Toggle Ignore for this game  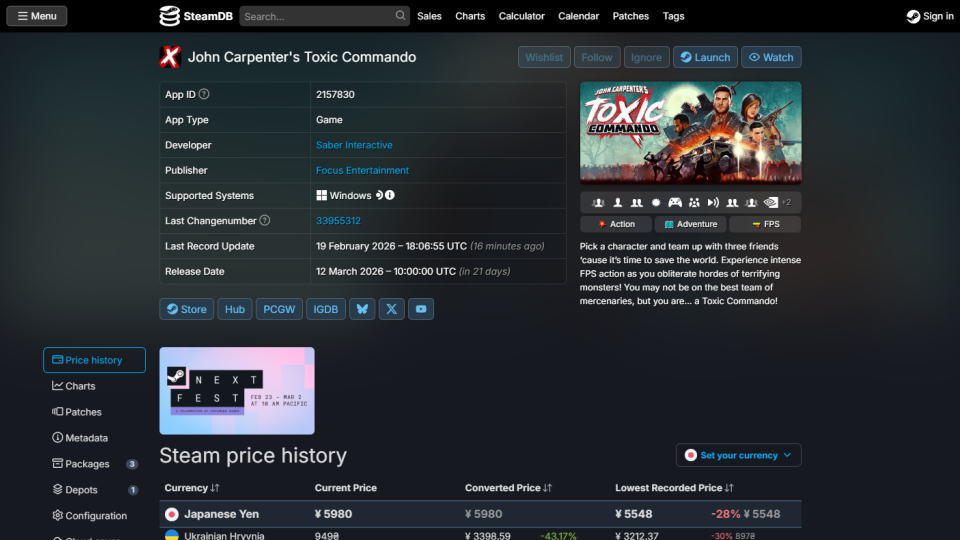pyautogui.click(x=646, y=57)
